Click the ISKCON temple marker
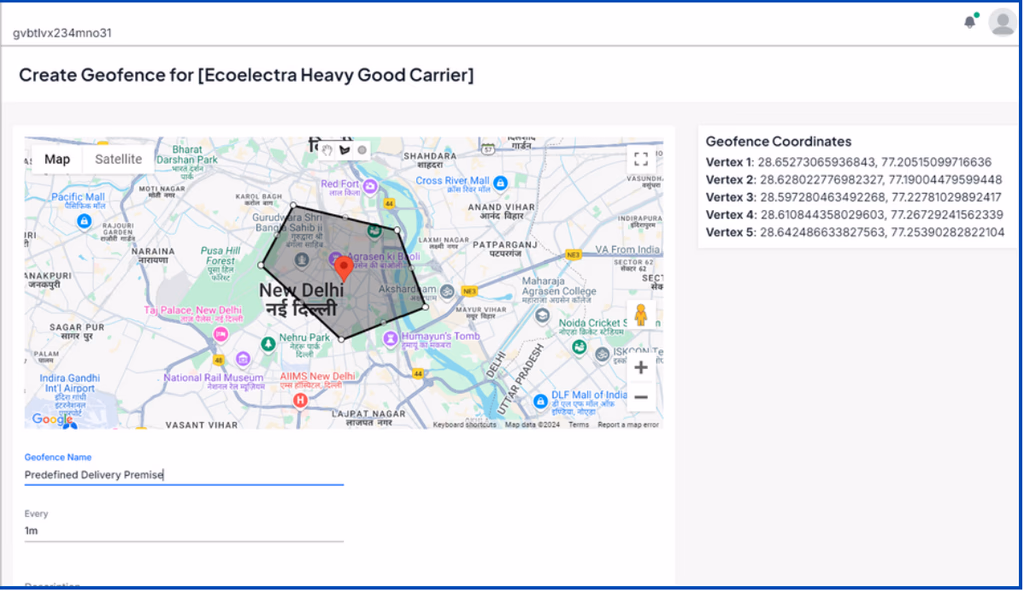This screenshot has width=1024, height=591. 602,355
